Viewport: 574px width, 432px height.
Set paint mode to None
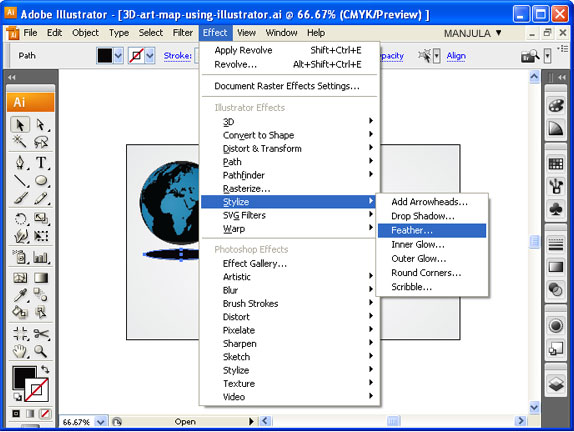coord(45,414)
